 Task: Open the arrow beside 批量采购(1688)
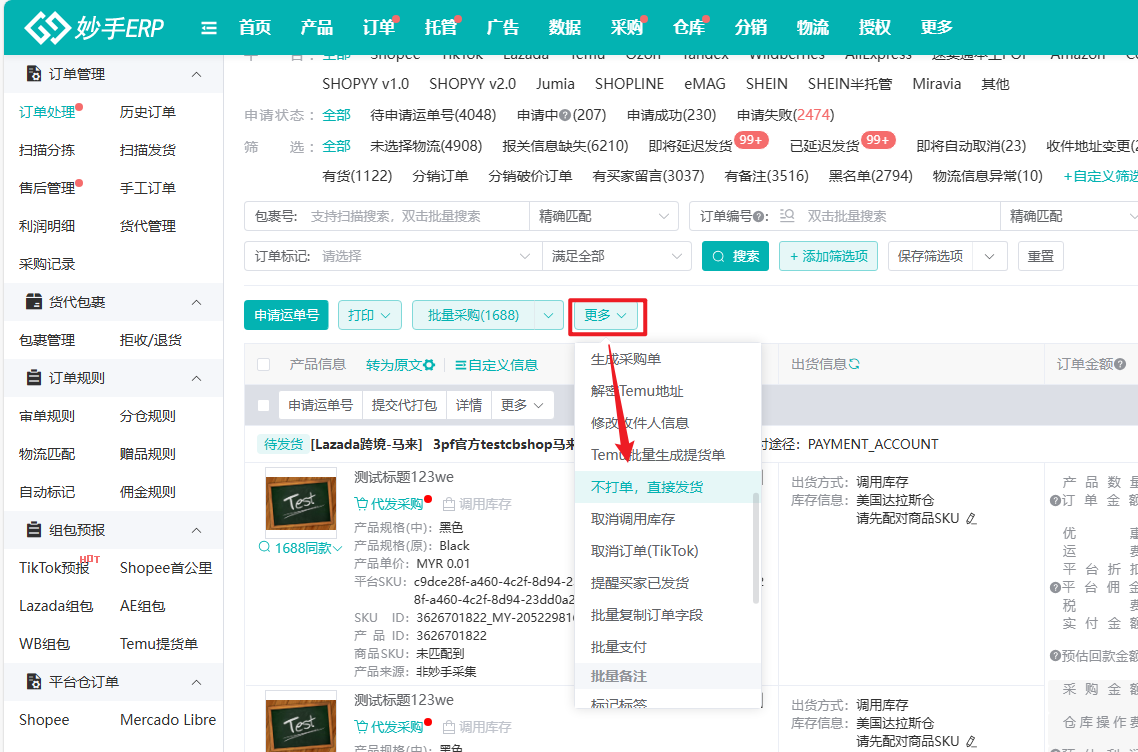[549, 315]
